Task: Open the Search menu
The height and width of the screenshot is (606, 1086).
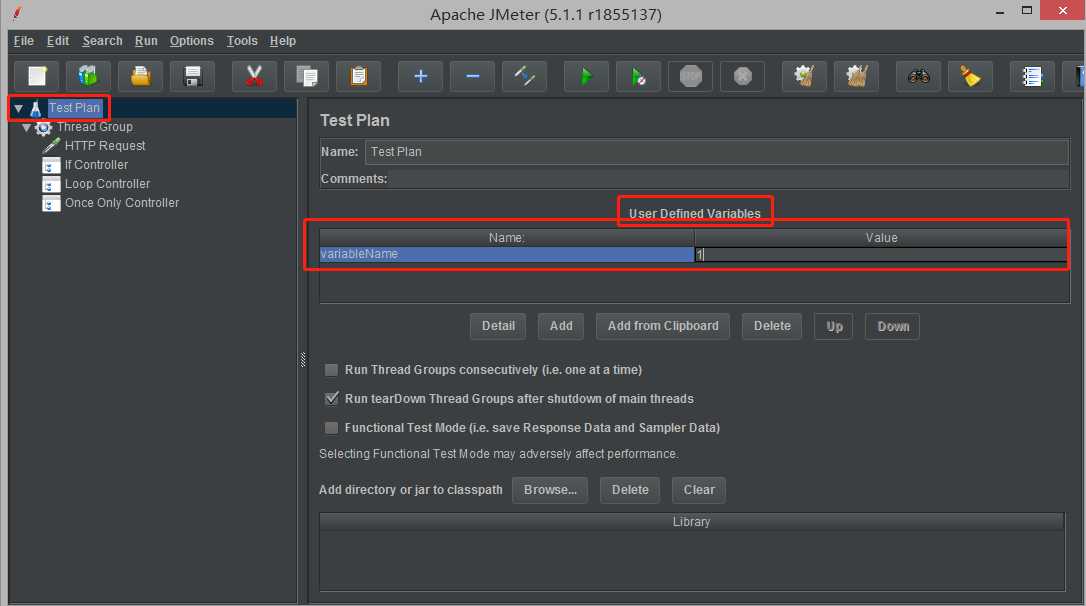Action: coord(103,41)
